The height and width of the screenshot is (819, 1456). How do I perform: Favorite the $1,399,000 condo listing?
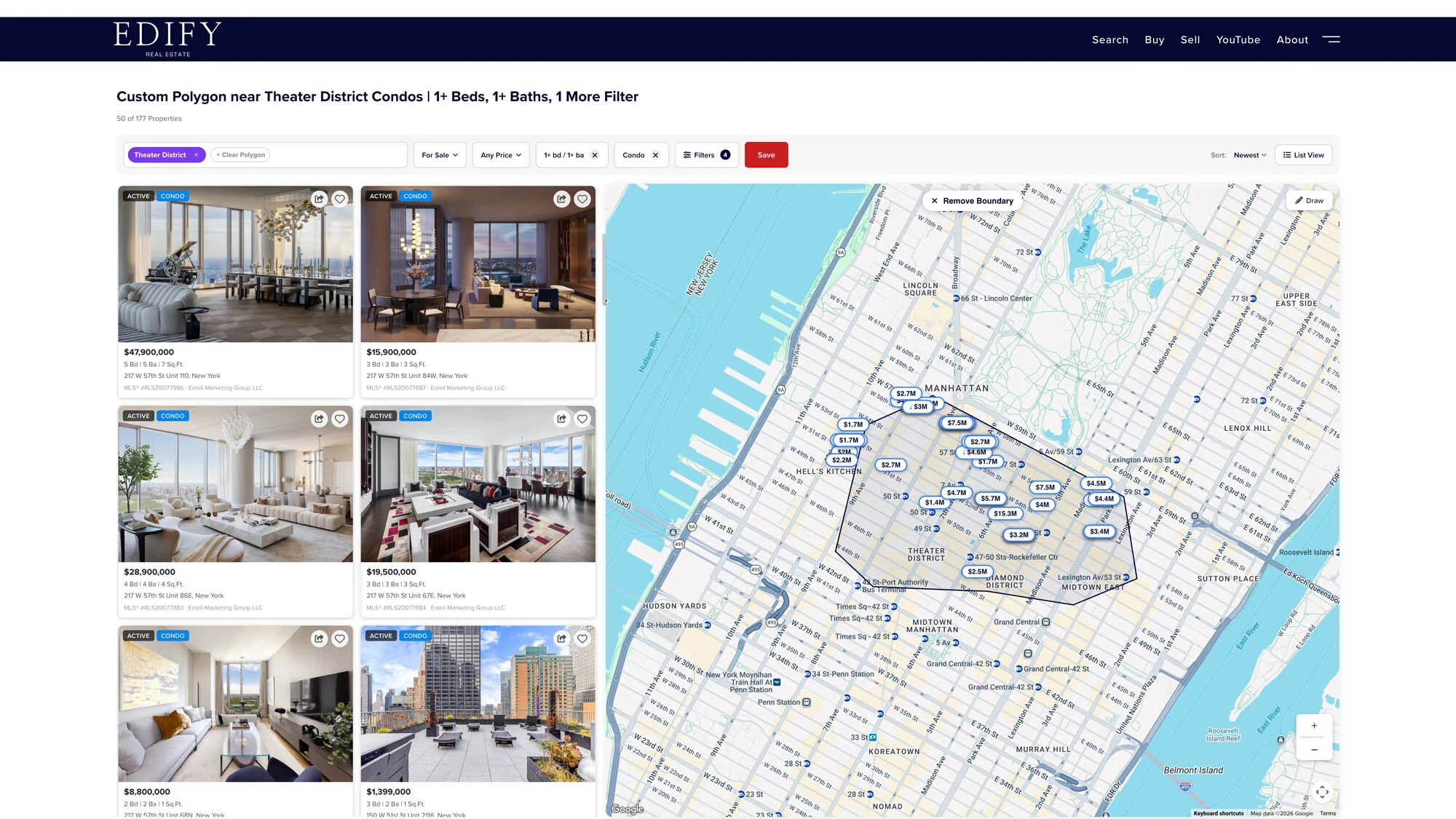coord(582,638)
